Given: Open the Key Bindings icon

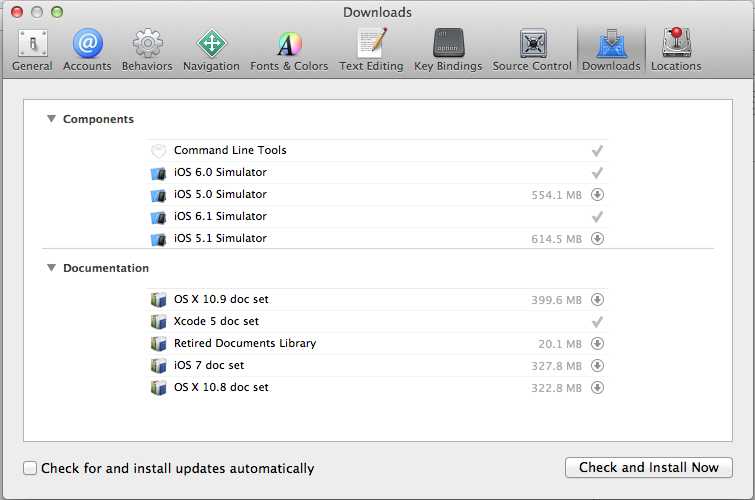Looking at the screenshot, I should tap(448, 43).
